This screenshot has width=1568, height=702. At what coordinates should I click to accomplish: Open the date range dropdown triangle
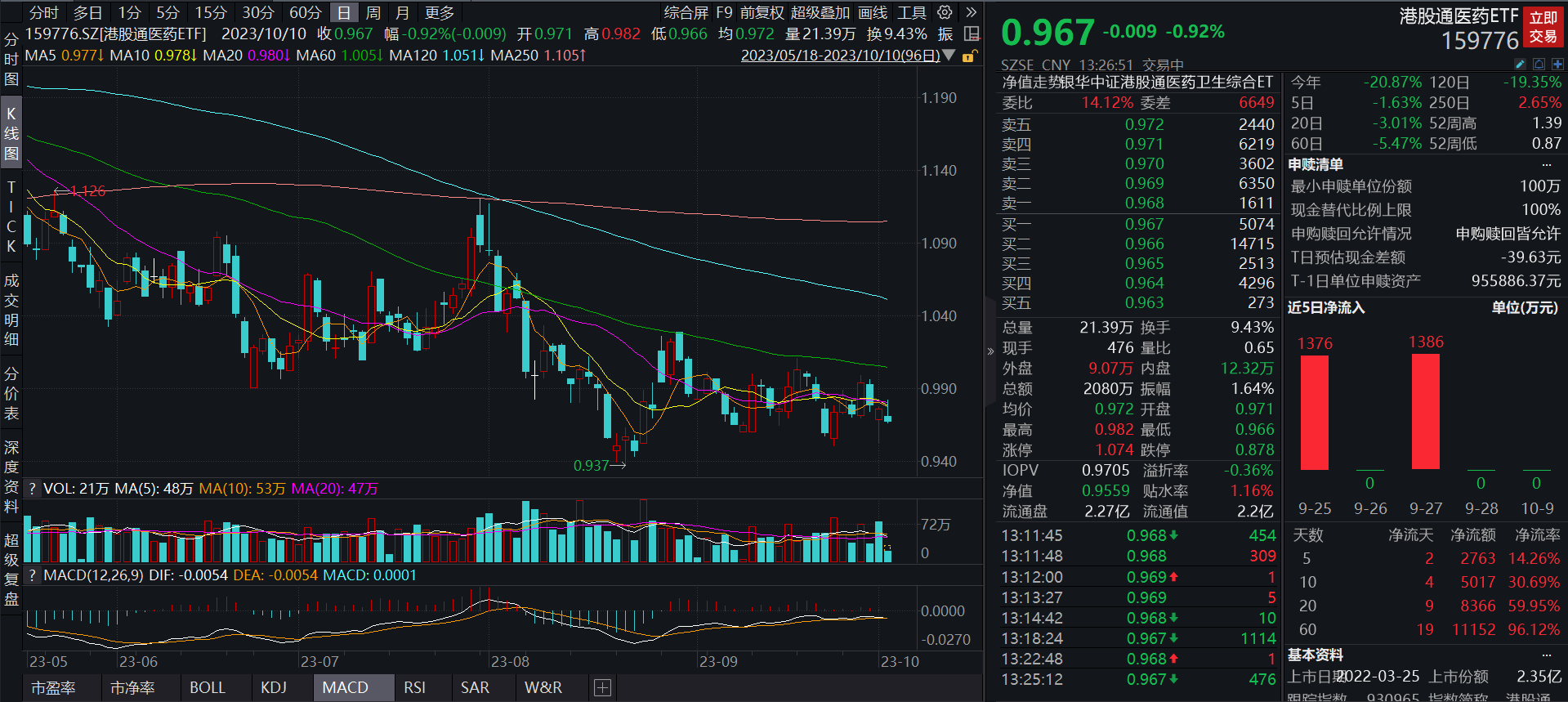pyautogui.click(x=949, y=56)
